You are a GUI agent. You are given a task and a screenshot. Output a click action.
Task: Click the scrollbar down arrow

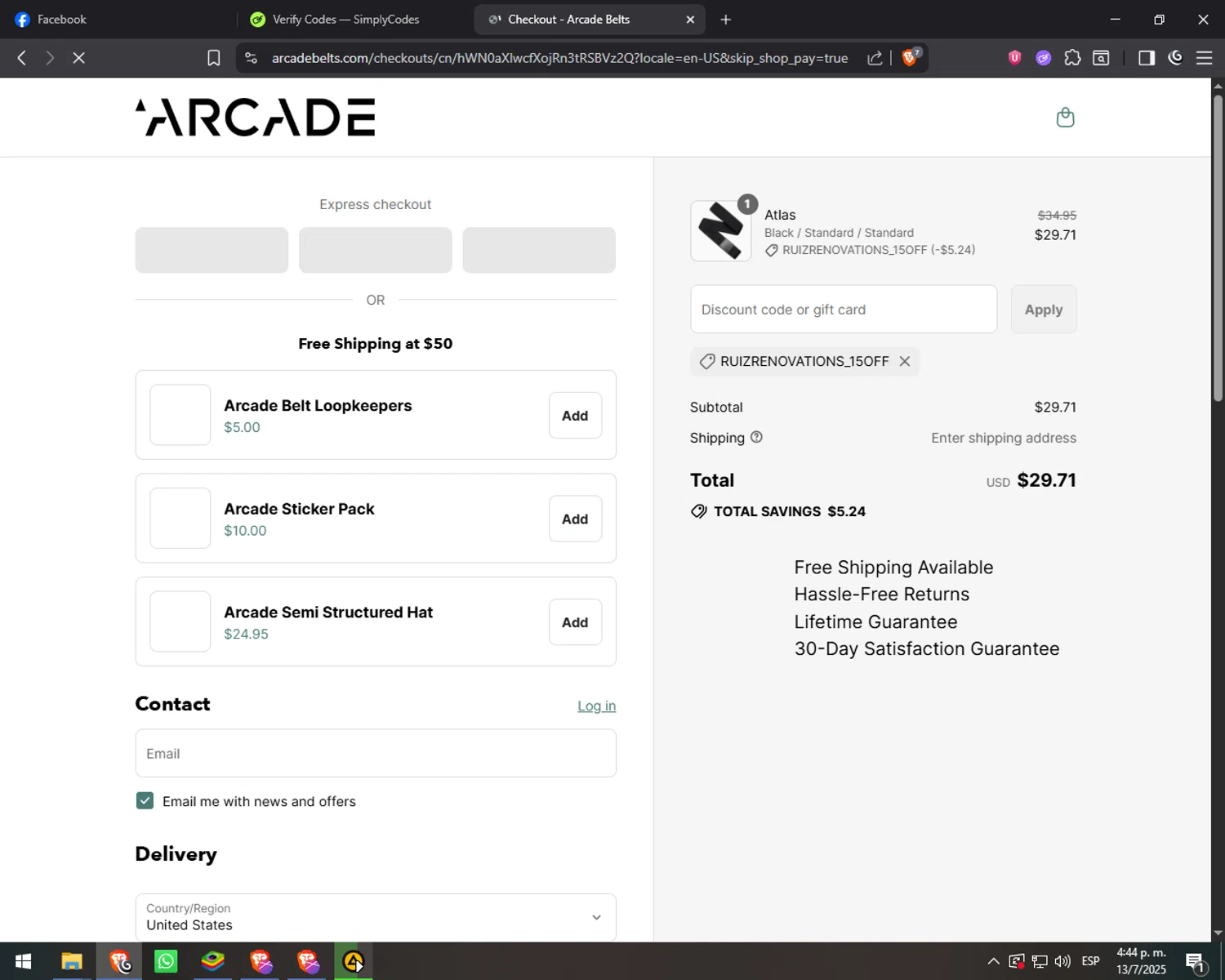click(x=1218, y=933)
